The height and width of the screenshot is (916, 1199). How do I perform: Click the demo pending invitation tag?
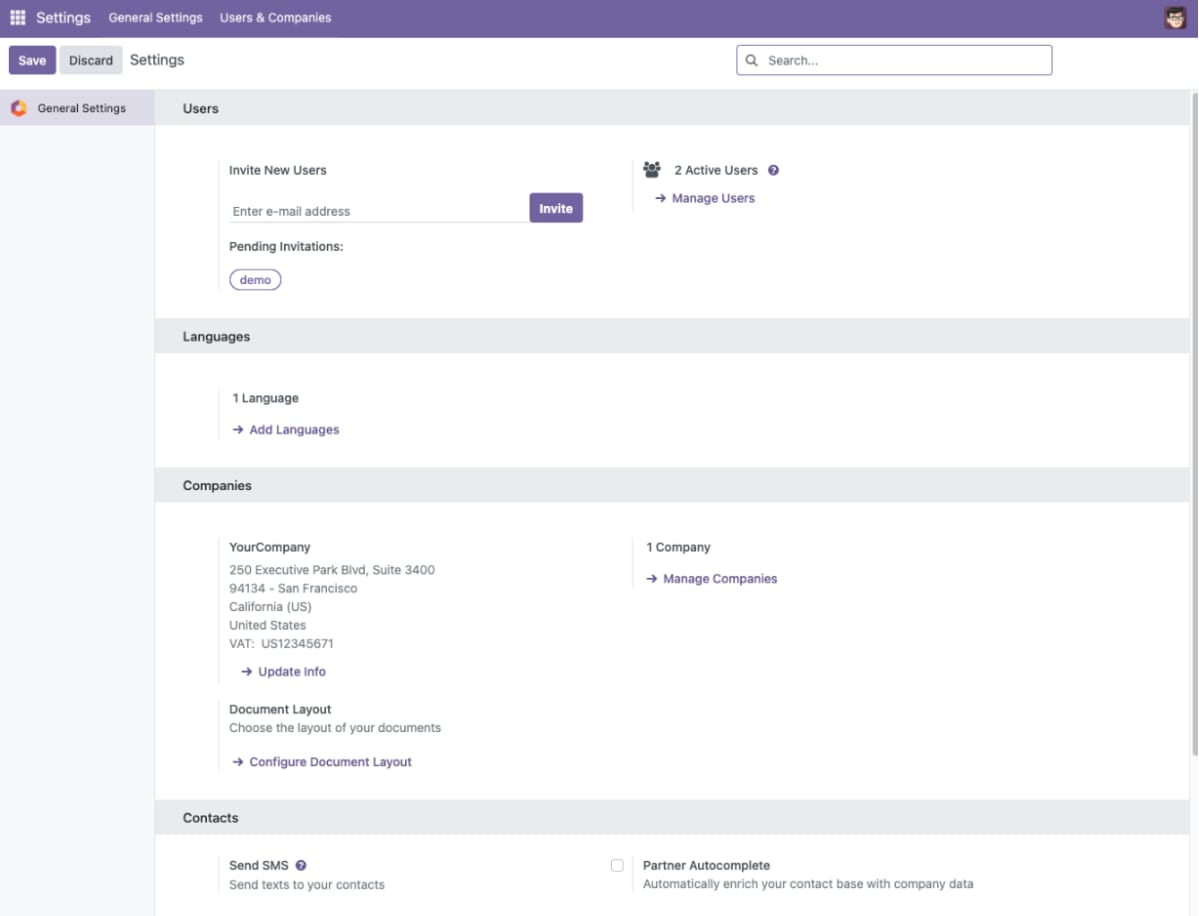pyautogui.click(x=255, y=279)
